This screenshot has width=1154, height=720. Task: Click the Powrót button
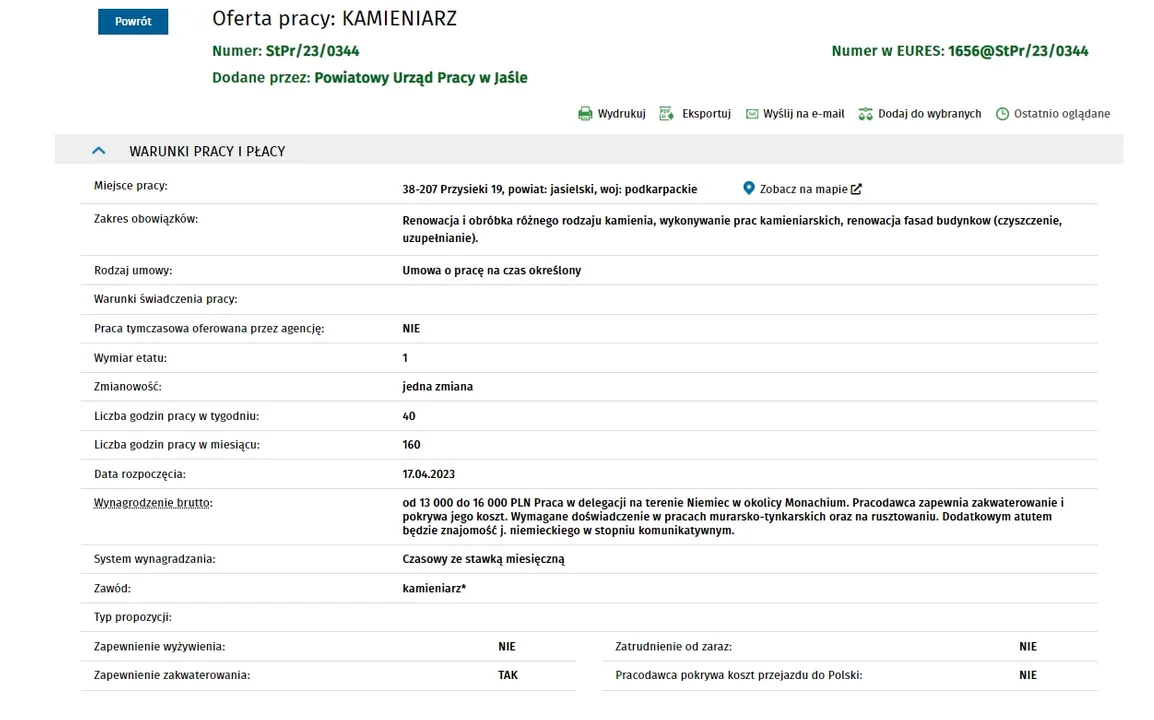point(133,21)
